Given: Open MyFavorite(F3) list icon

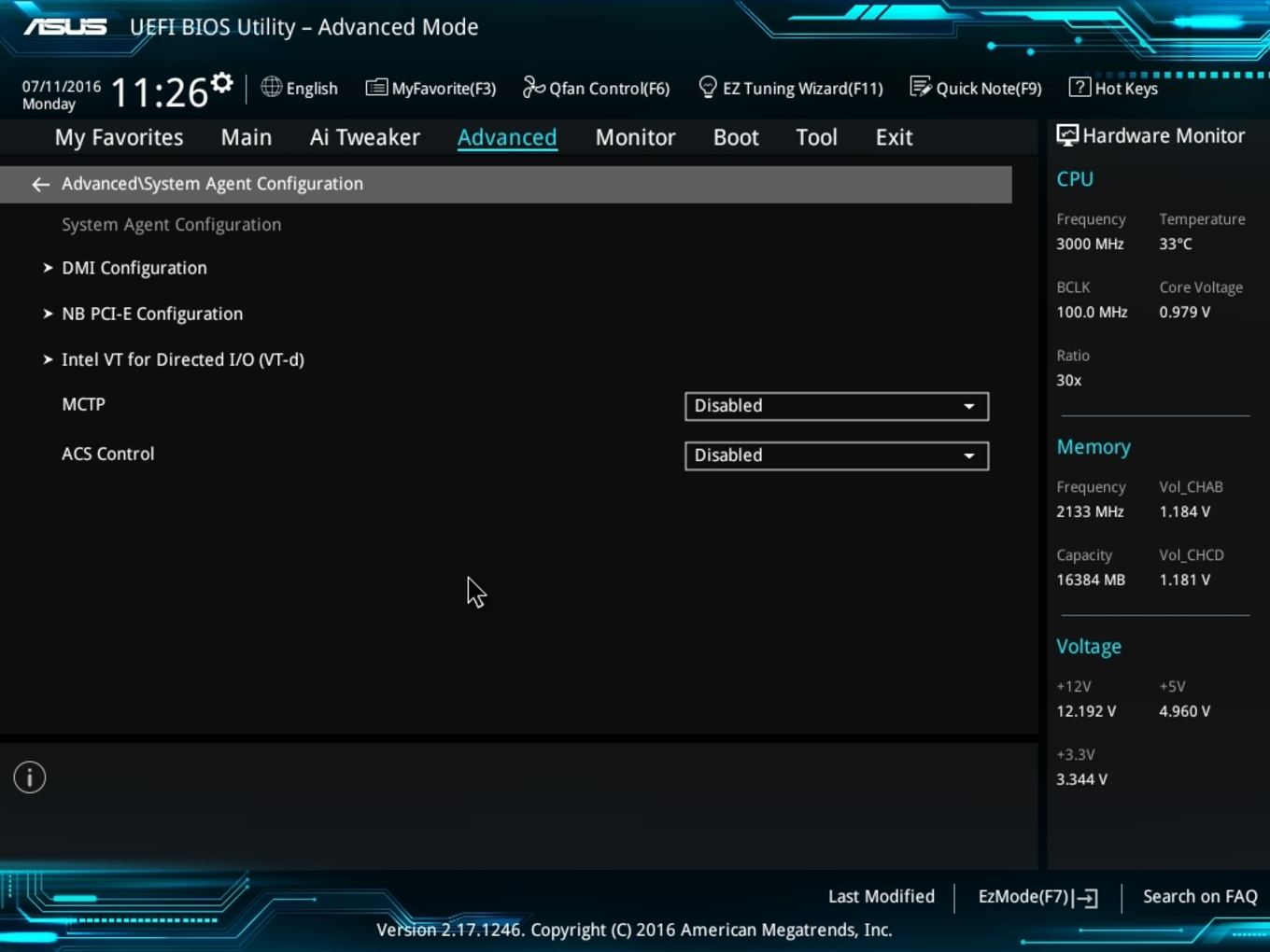Looking at the screenshot, I should click(x=376, y=88).
